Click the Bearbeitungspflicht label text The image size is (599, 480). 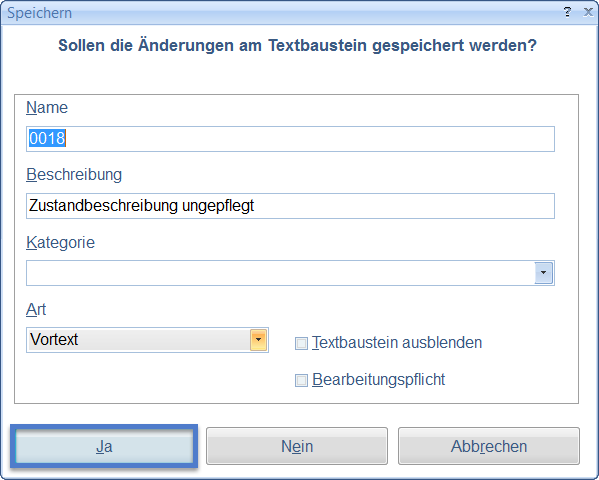point(379,379)
